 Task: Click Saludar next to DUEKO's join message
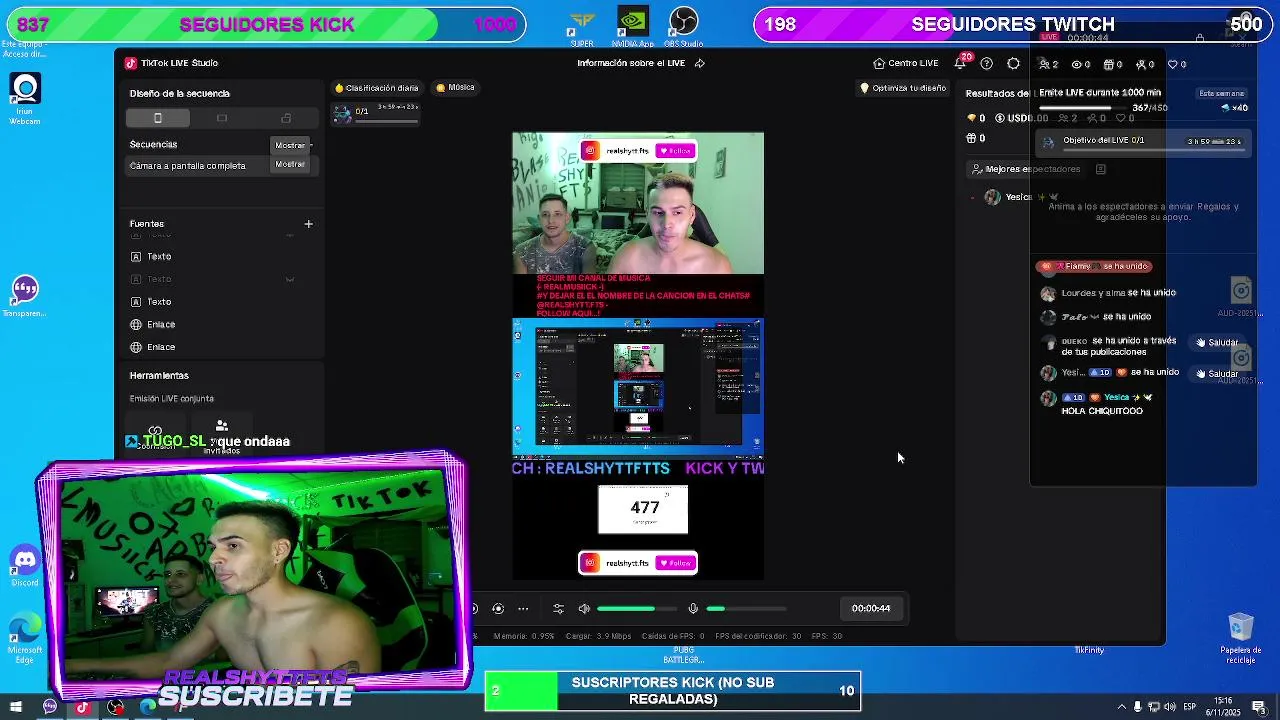pyautogui.click(x=1218, y=343)
